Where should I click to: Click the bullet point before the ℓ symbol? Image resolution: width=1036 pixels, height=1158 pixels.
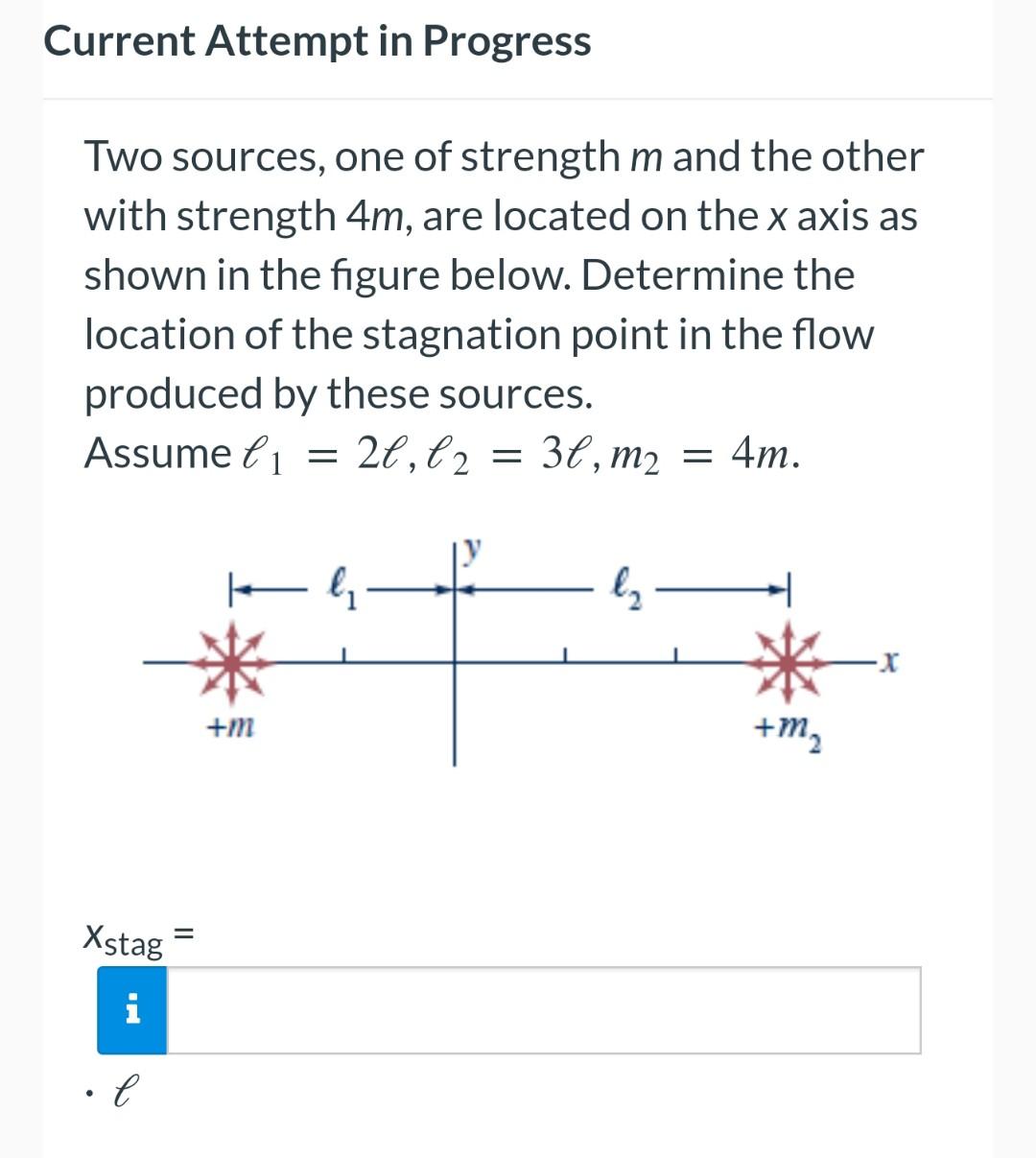[x=91, y=1091]
